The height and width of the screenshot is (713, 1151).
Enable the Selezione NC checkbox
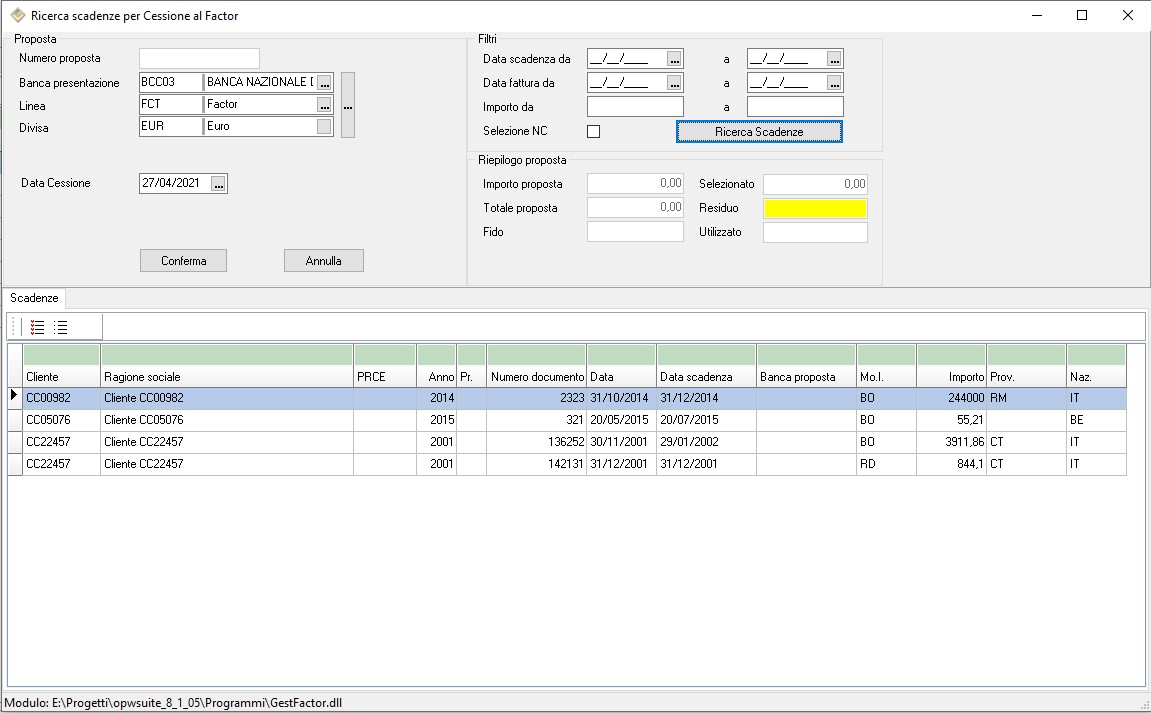[x=593, y=131]
